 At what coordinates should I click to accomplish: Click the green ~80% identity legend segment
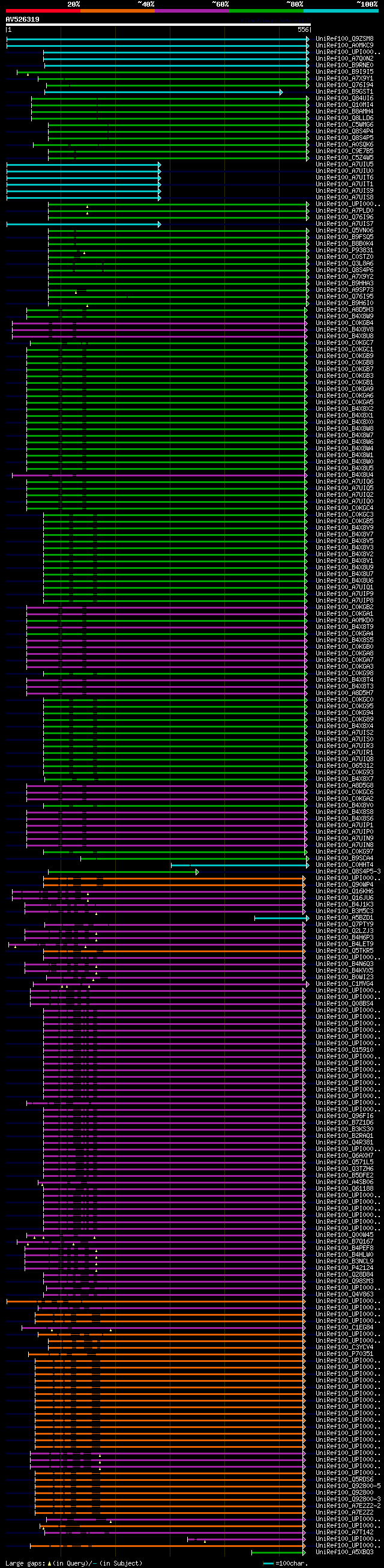[266, 11]
